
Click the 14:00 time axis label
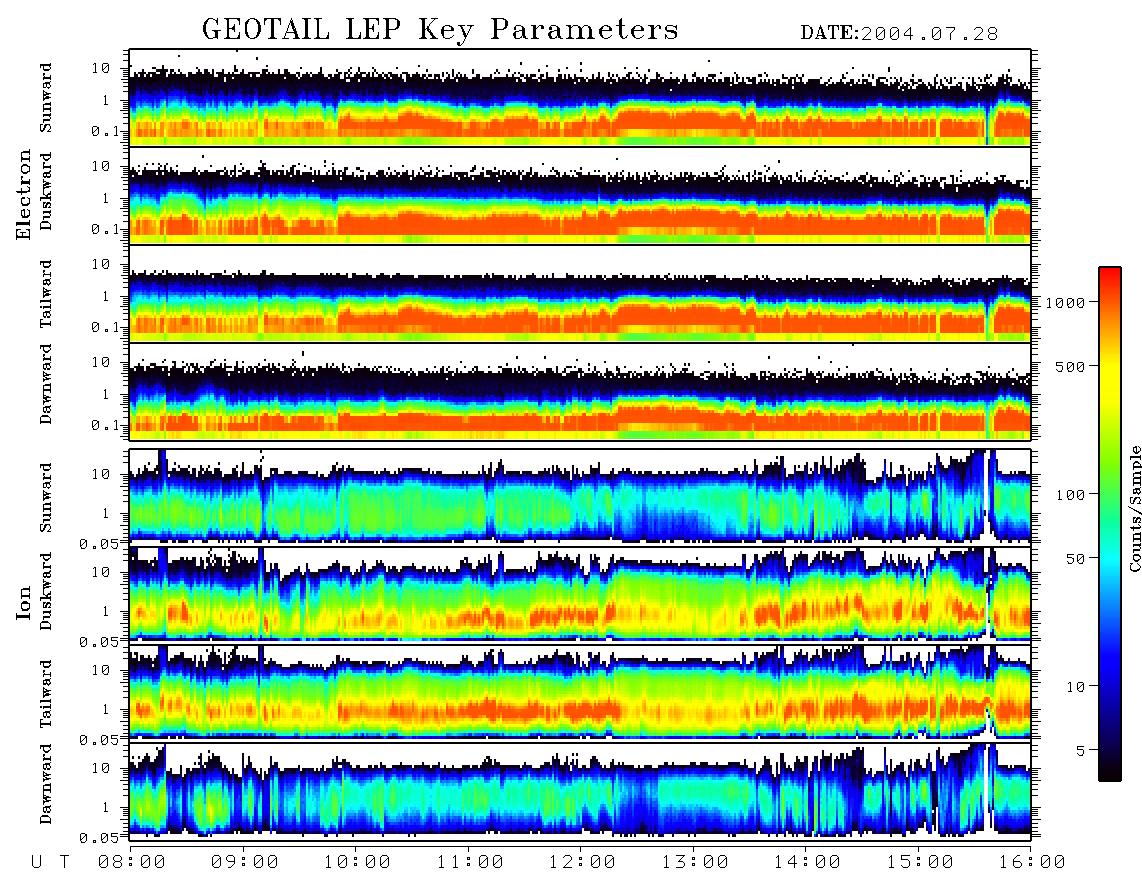pyautogui.click(x=807, y=862)
